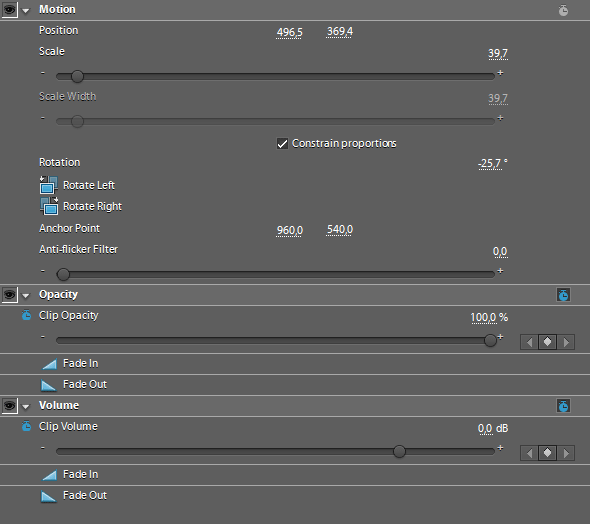Viewport: 590px width, 524px height.
Task: Click Scale value 39,7
Action: pyautogui.click(x=498, y=54)
